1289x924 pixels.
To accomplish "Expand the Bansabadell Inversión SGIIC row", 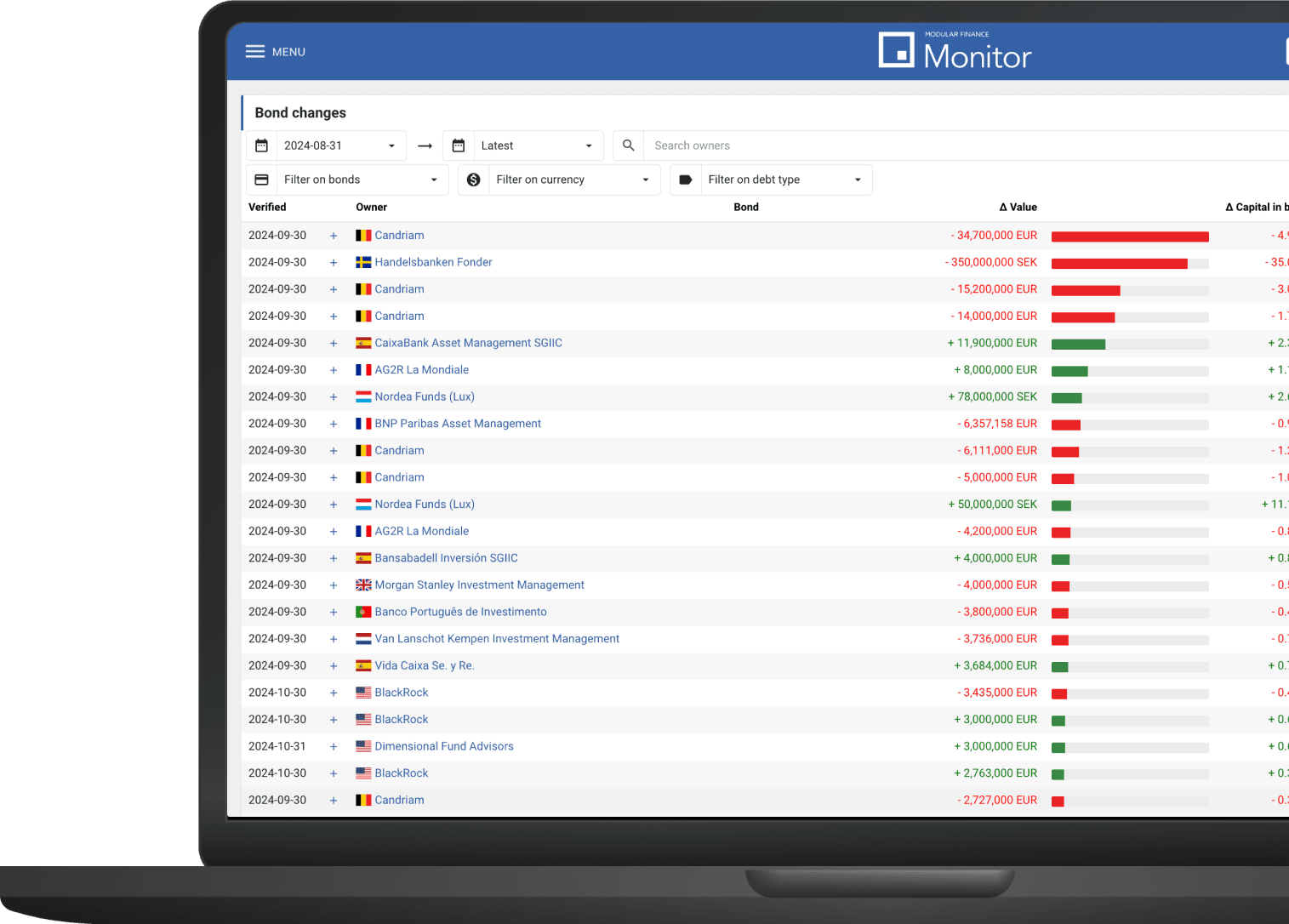I will click(x=334, y=558).
